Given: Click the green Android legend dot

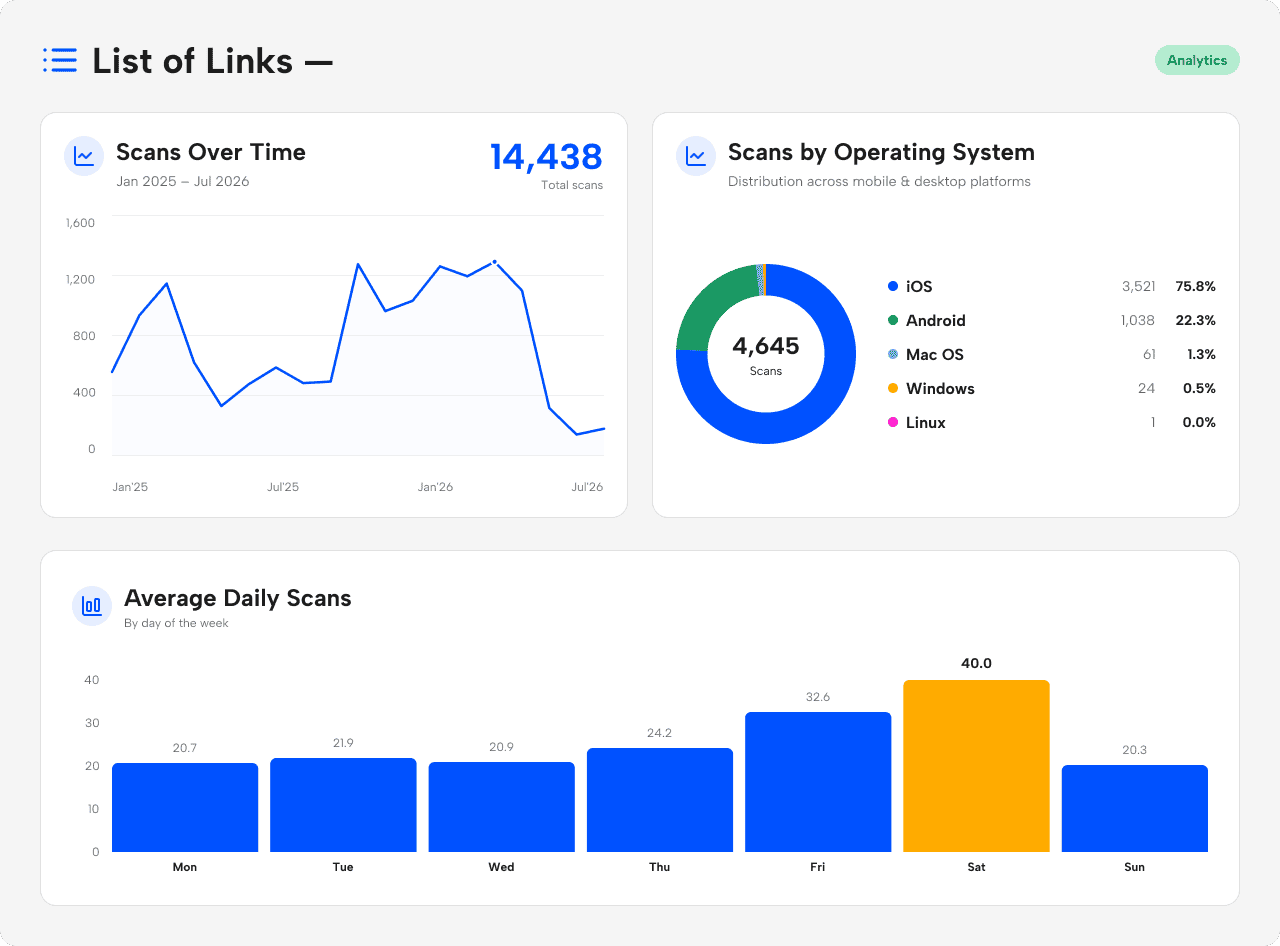Looking at the screenshot, I should (893, 320).
